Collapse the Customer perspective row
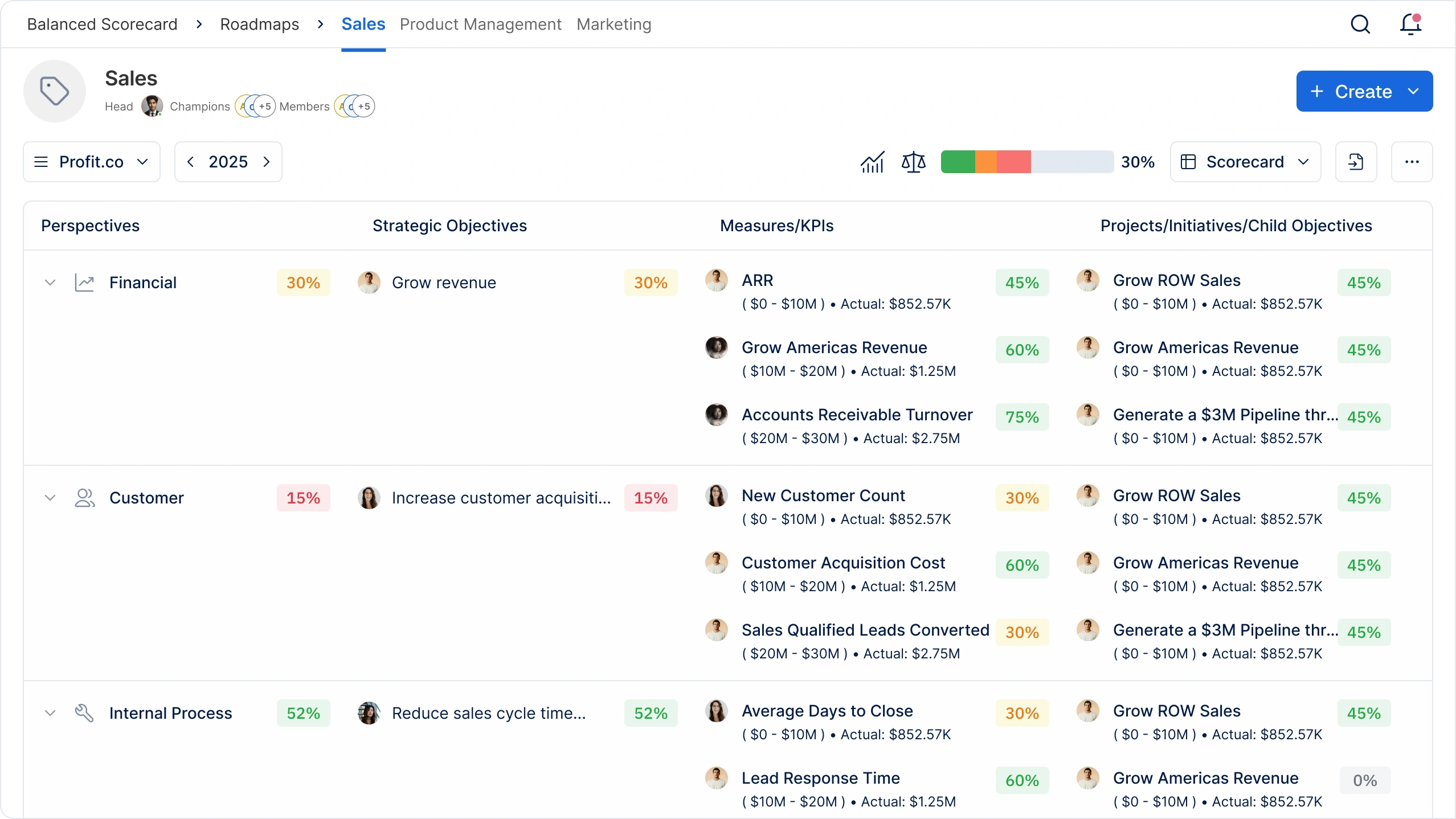The image size is (1456, 819). pos(50,498)
